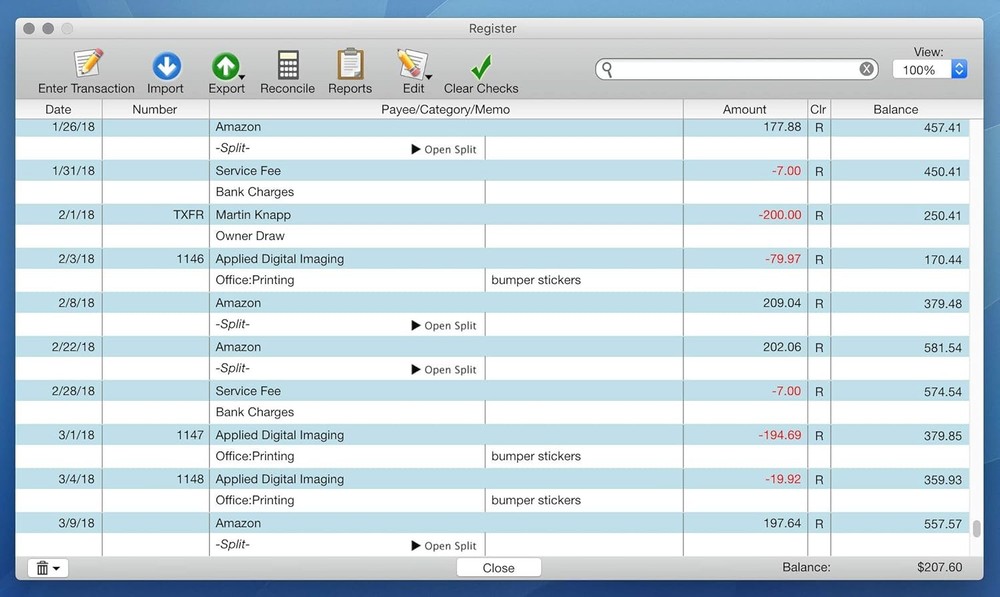
Task: Click the Reports clipboard icon
Action: 349,62
